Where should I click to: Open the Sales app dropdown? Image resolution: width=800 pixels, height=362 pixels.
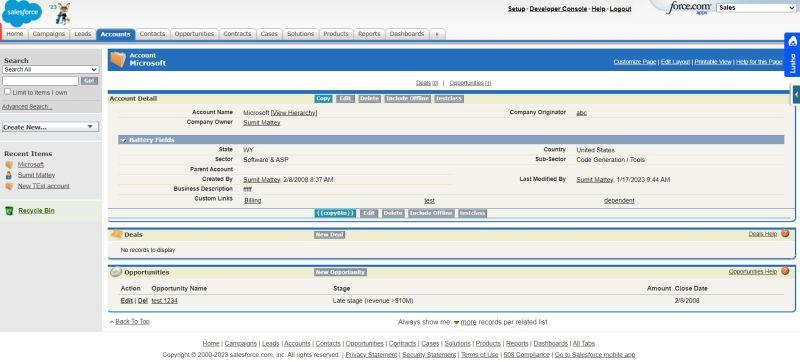click(756, 8)
